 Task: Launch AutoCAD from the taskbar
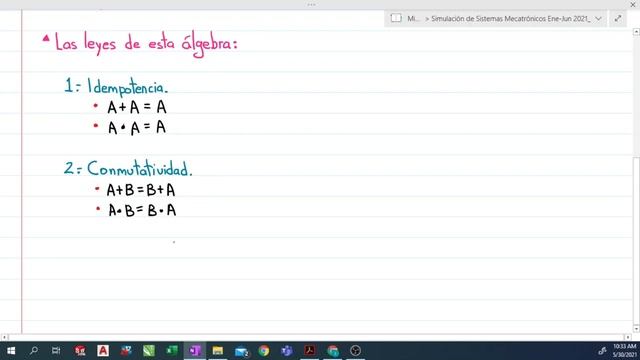[x=103, y=351]
